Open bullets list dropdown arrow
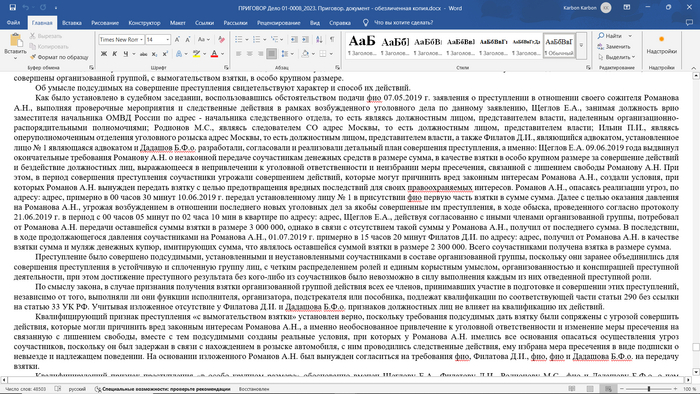 247,39
